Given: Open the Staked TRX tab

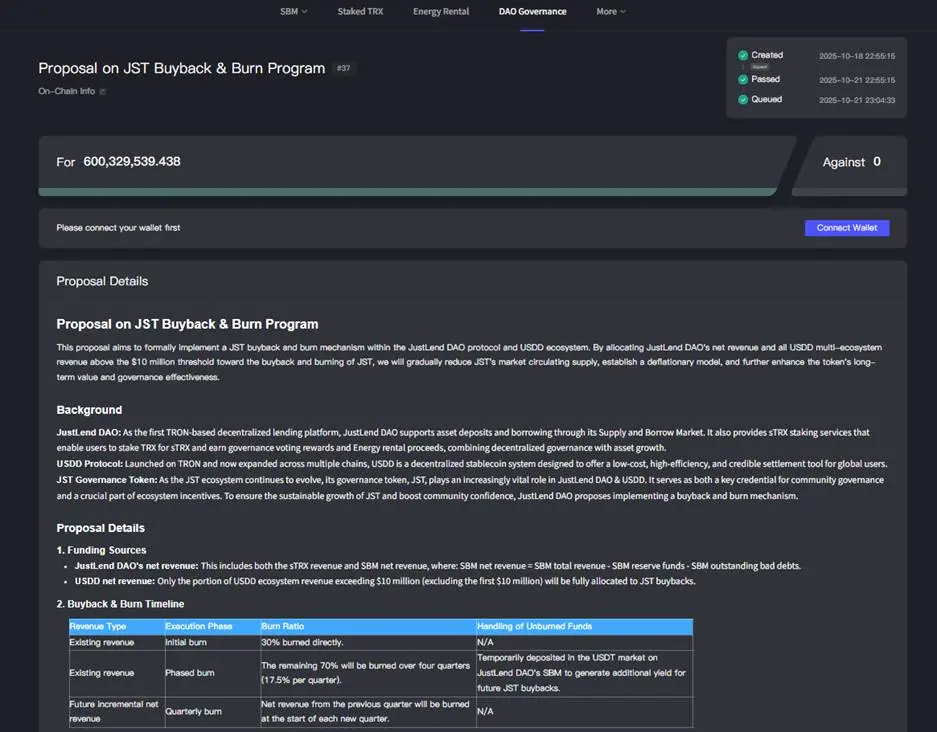Looking at the screenshot, I should (x=360, y=12).
